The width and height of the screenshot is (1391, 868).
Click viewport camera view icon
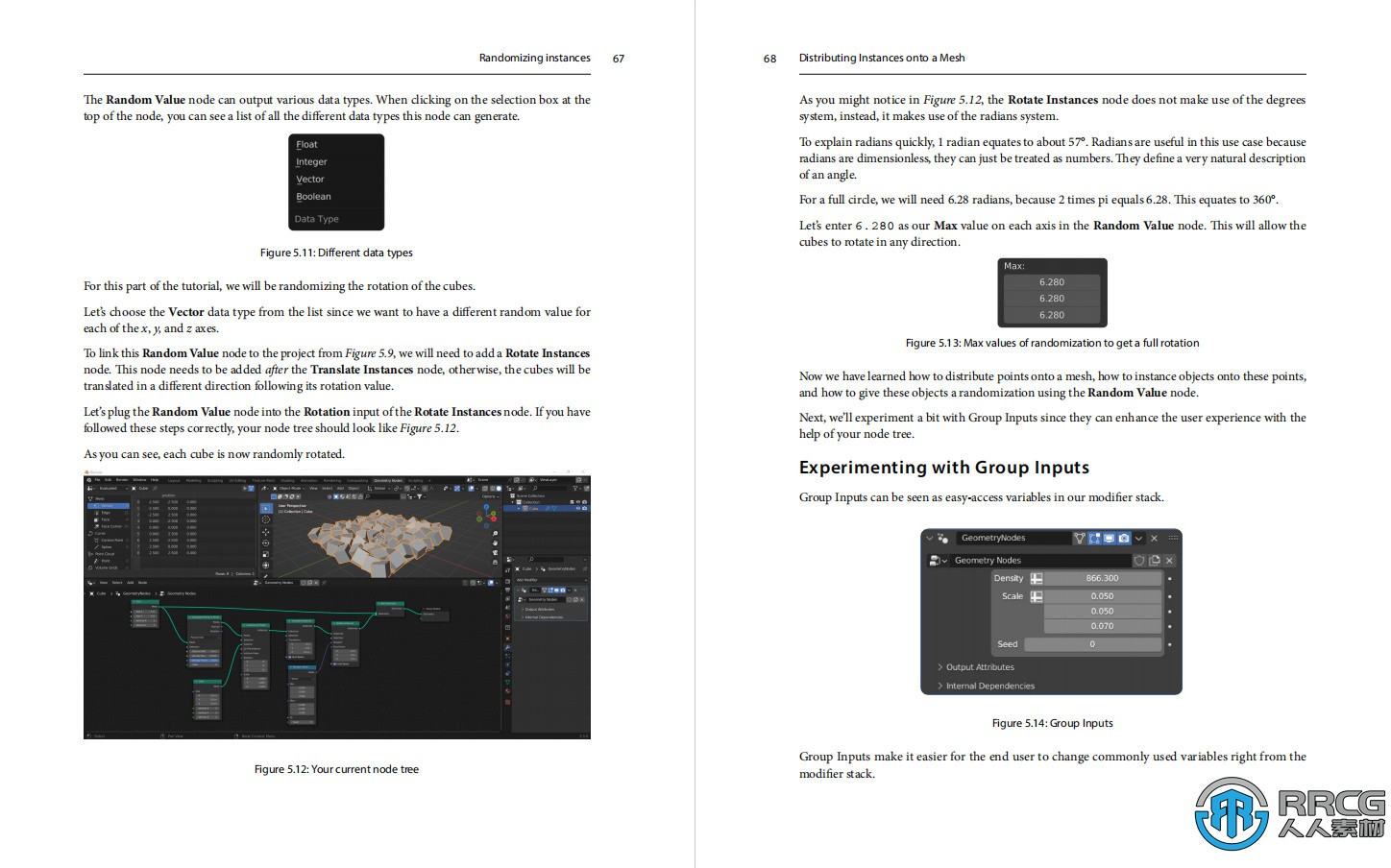(x=495, y=553)
